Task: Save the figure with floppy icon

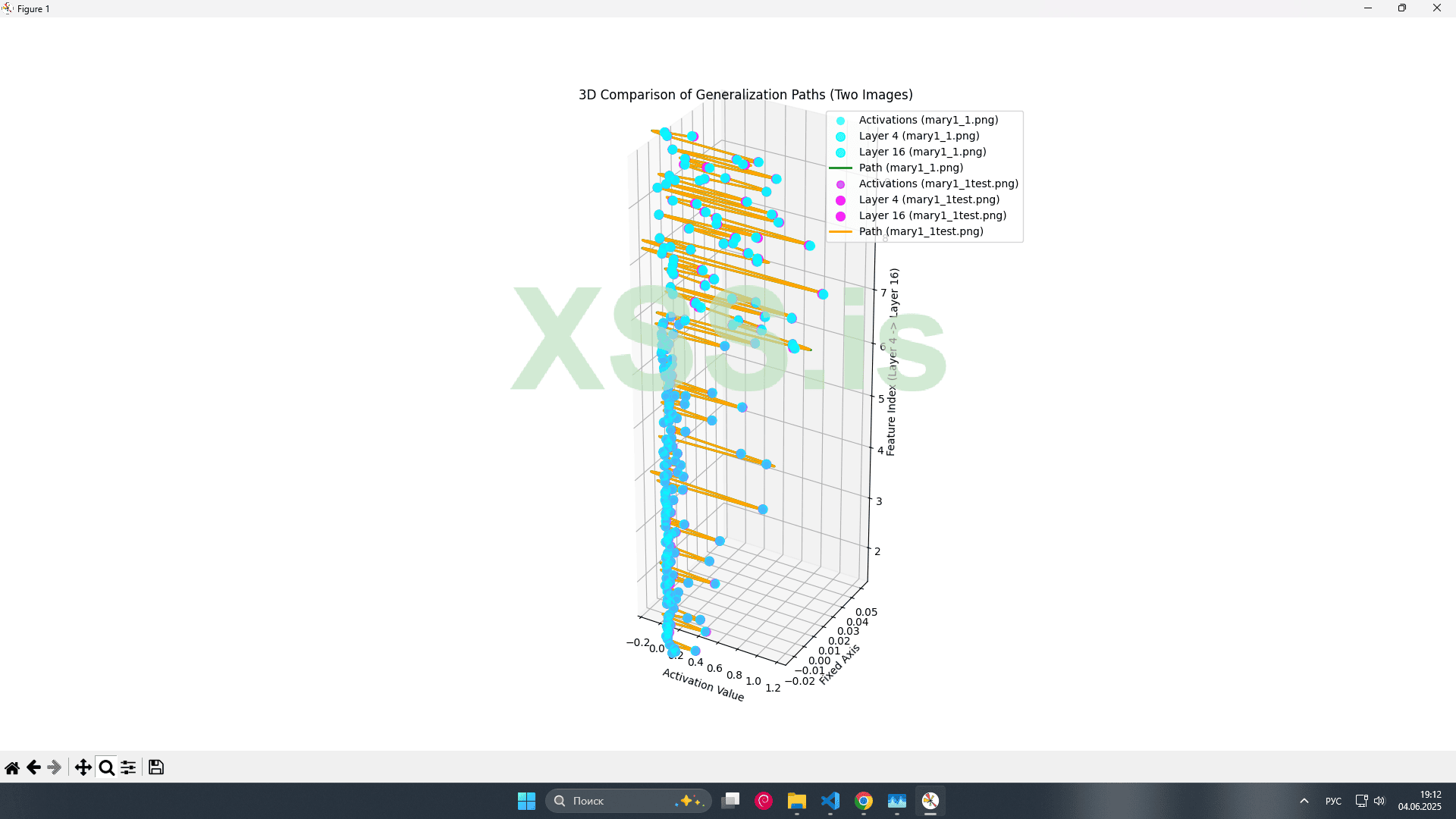Action: point(156,767)
